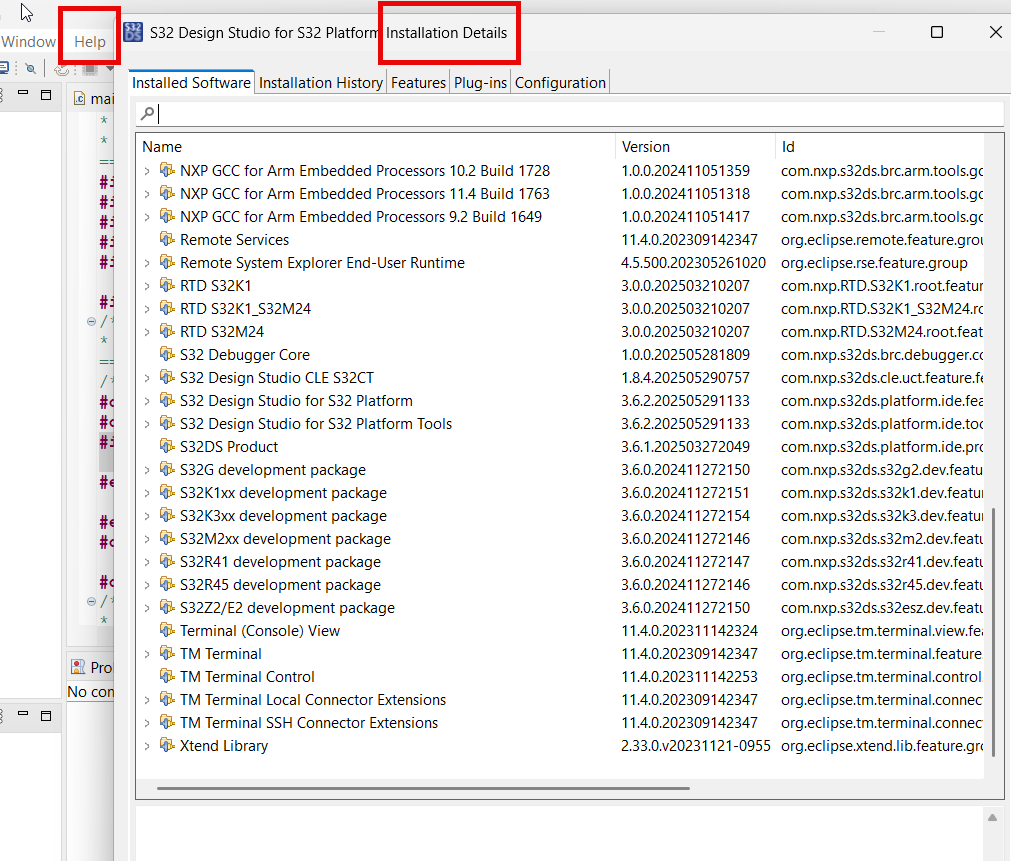1011x861 pixels.
Task: Expand NXP GCC 10.2 Build 1728 entry
Action: pos(147,171)
